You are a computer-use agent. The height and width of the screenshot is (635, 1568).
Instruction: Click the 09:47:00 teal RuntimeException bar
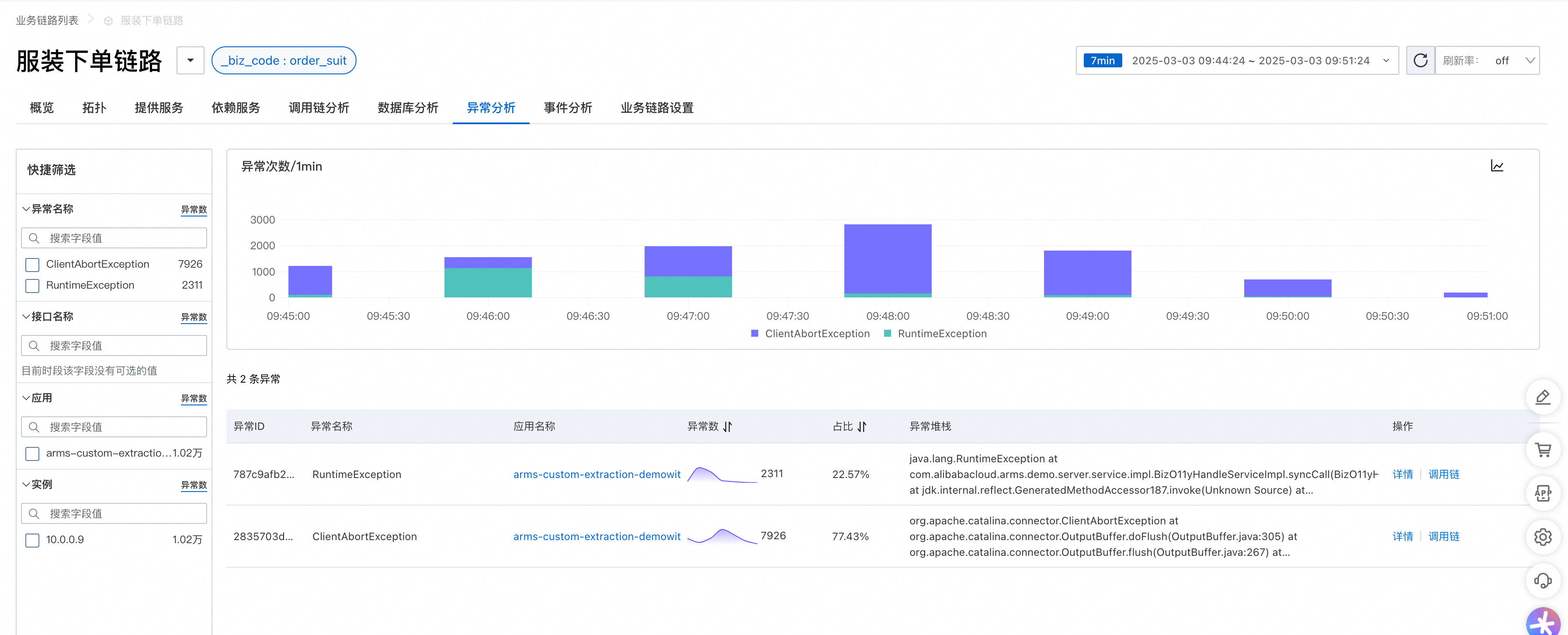pos(688,287)
